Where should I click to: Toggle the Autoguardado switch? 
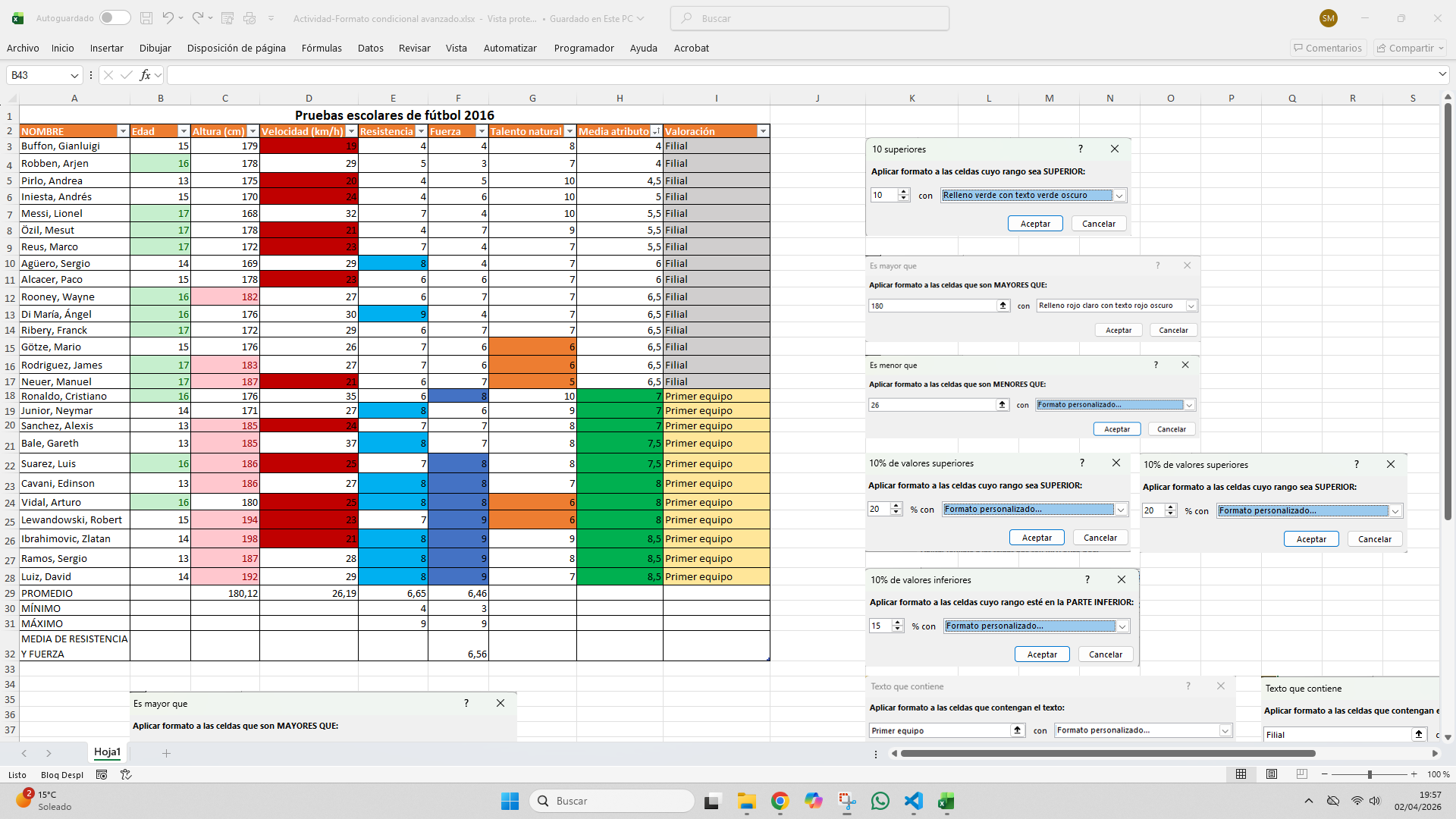pyautogui.click(x=115, y=18)
